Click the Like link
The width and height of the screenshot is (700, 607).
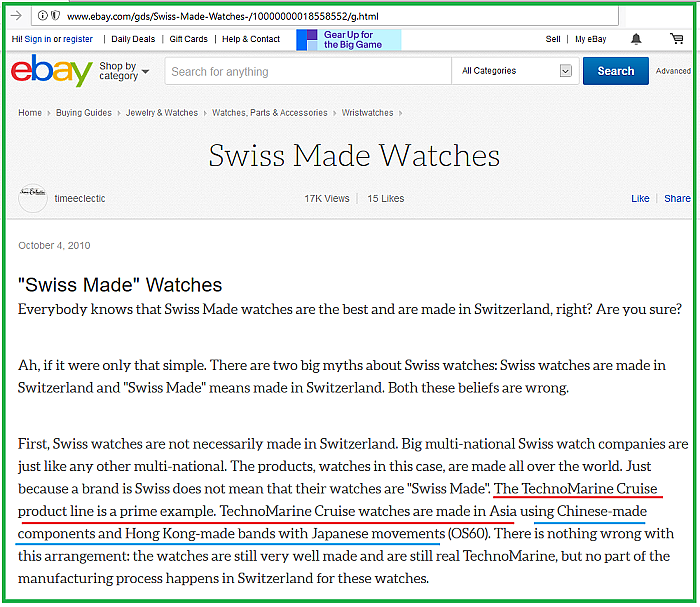(x=640, y=199)
